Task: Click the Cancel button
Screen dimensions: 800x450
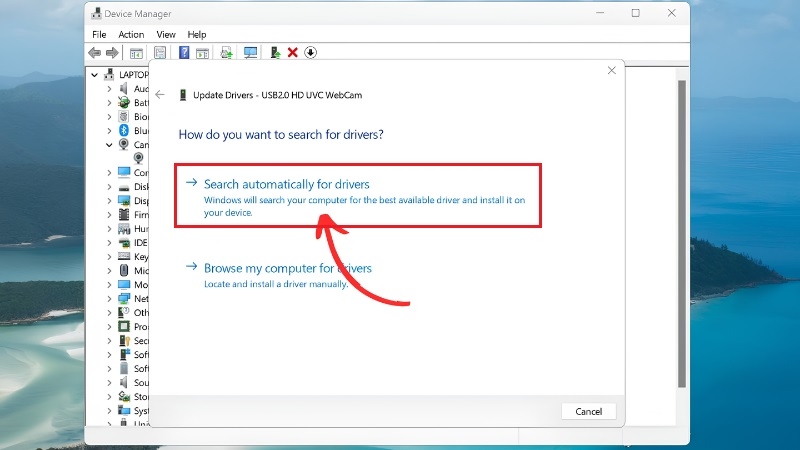Action: pos(588,412)
